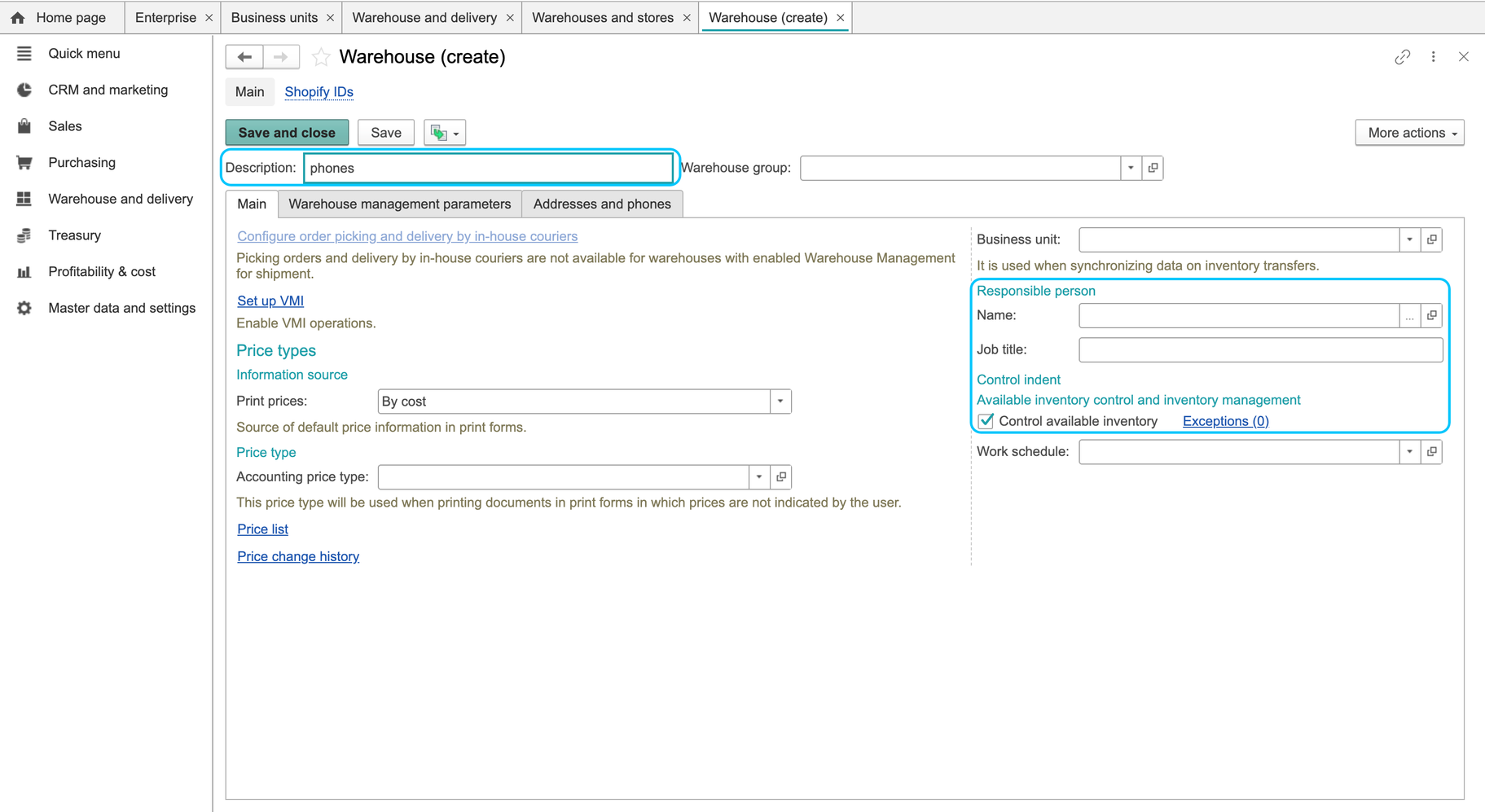Open the Price change history link

click(x=298, y=556)
